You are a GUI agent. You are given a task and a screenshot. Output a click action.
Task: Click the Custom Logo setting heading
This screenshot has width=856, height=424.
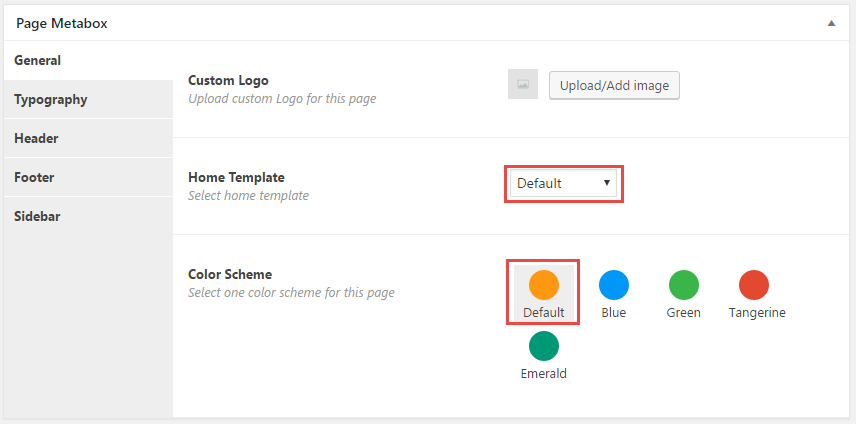coord(228,80)
